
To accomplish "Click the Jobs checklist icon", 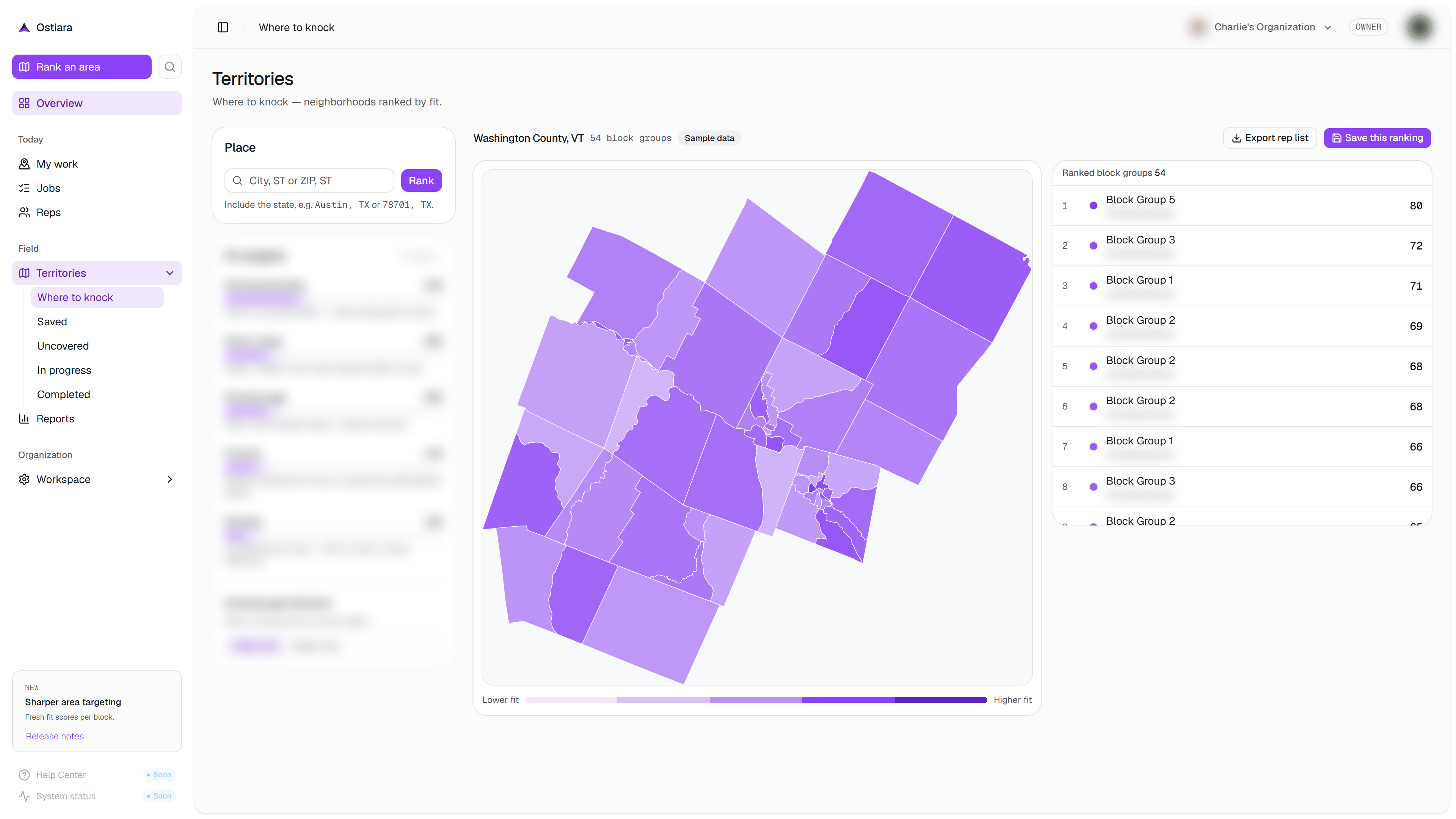I will (x=24, y=188).
